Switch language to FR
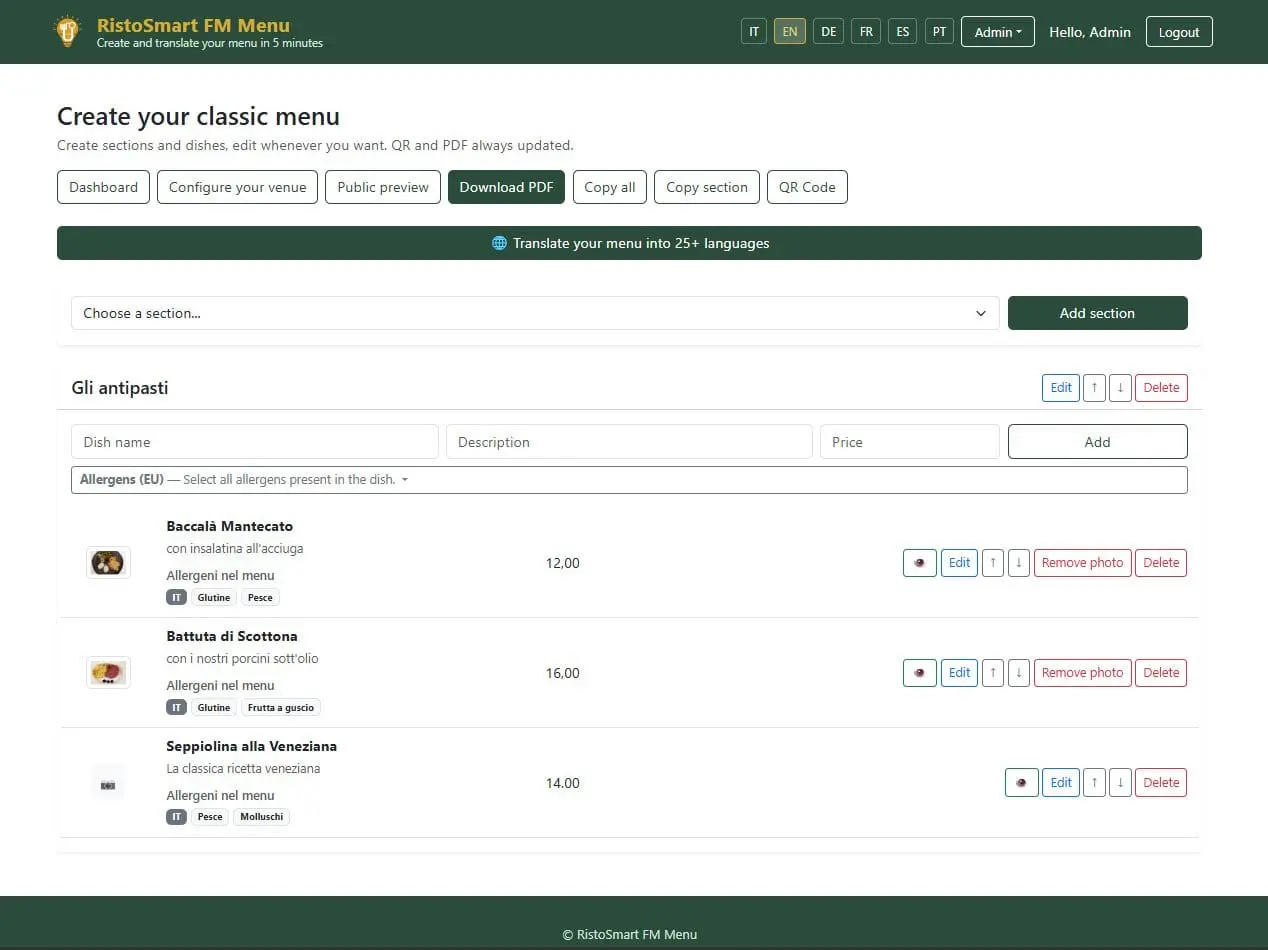The image size is (1268, 950). click(x=866, y=32)
